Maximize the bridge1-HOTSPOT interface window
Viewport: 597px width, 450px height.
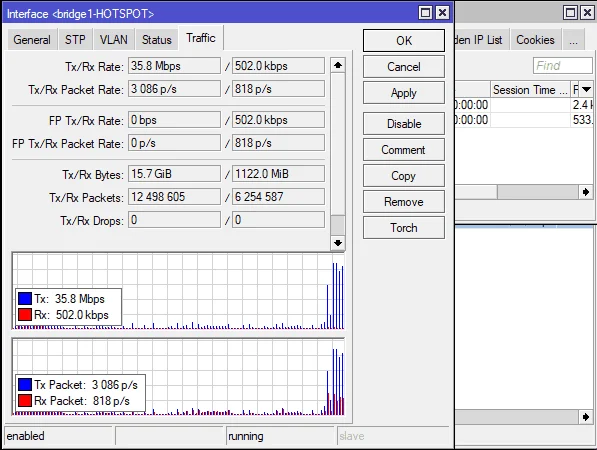click(x=425, y=13)
